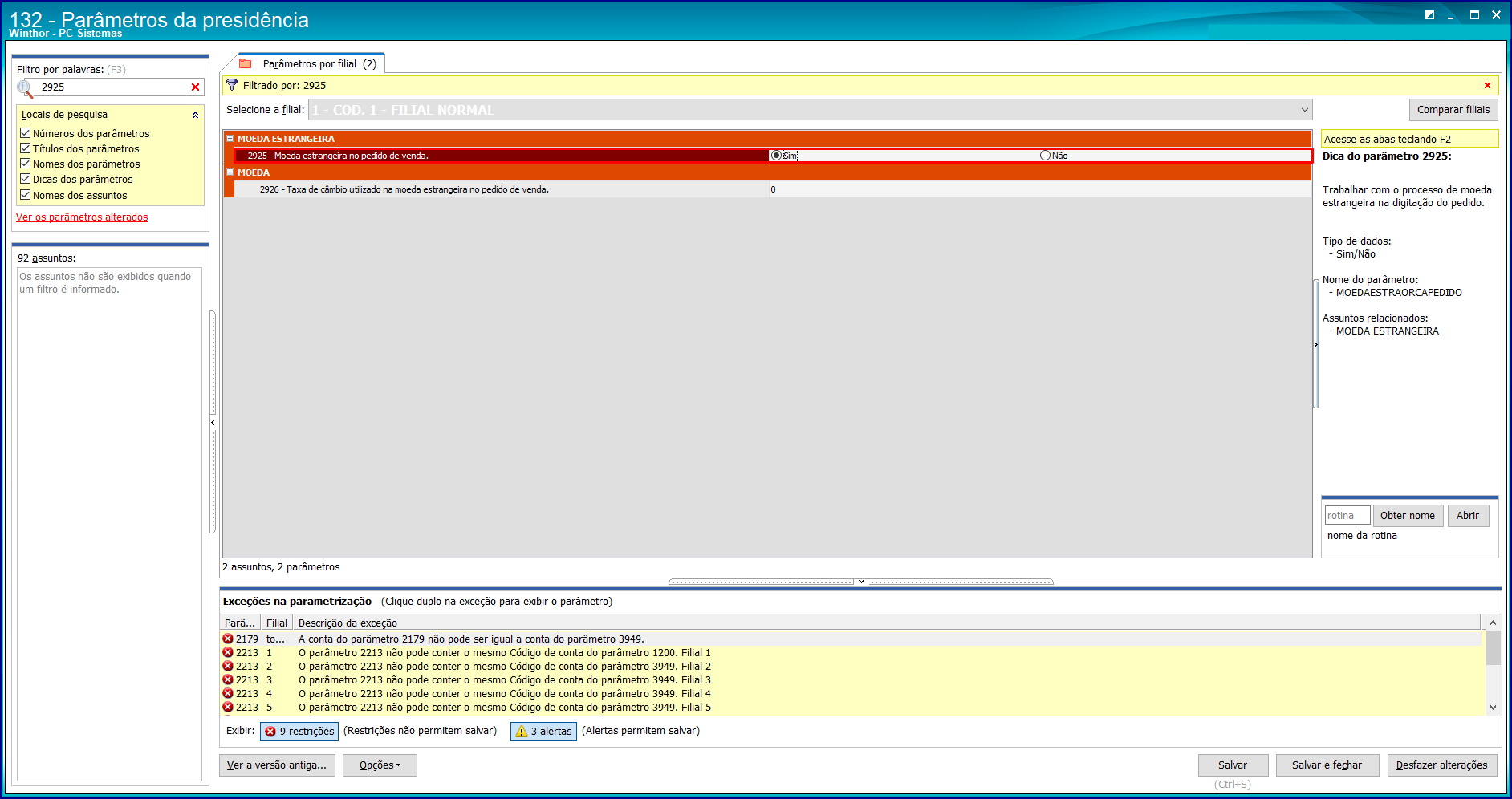Click error icon on exception row 2179

[x=228, y=639]
